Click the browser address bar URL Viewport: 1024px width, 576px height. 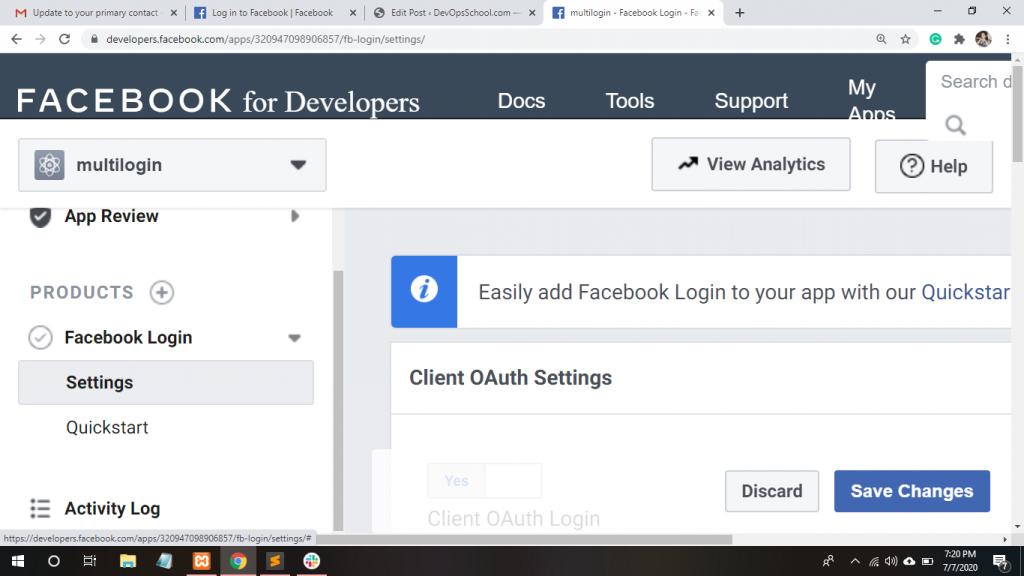click(x=265, y=39)
